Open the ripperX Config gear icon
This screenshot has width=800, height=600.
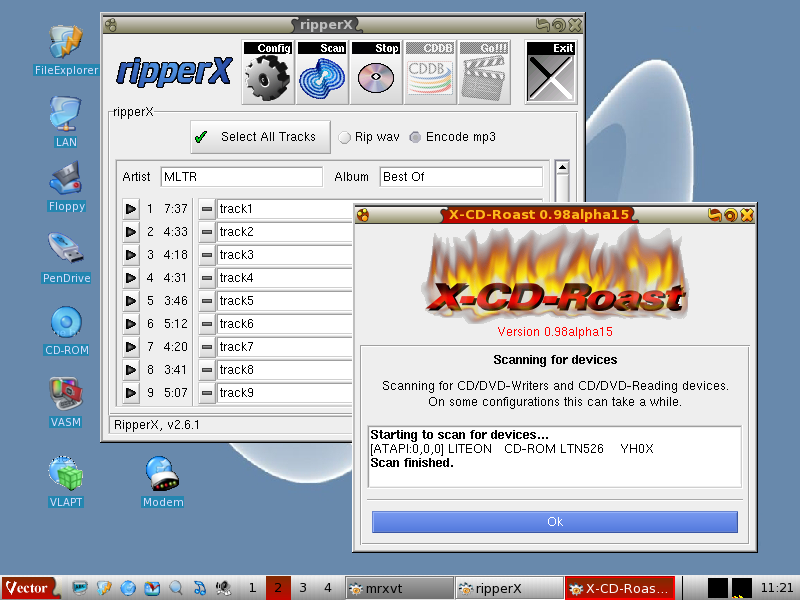coord(267,73)
